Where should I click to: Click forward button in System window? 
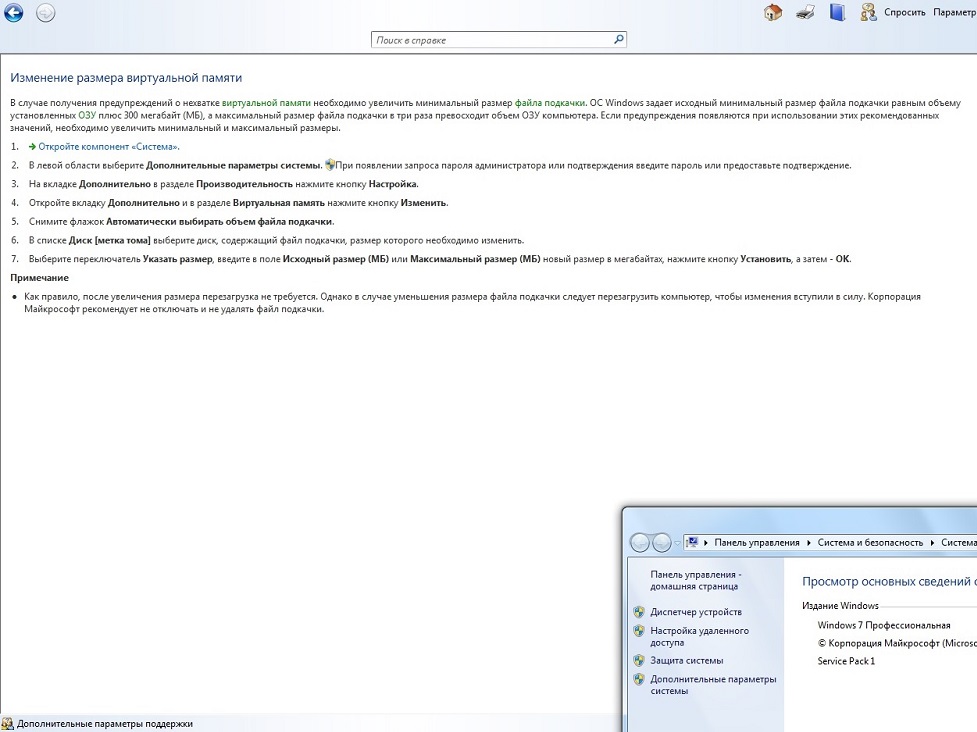pos(661,543)
